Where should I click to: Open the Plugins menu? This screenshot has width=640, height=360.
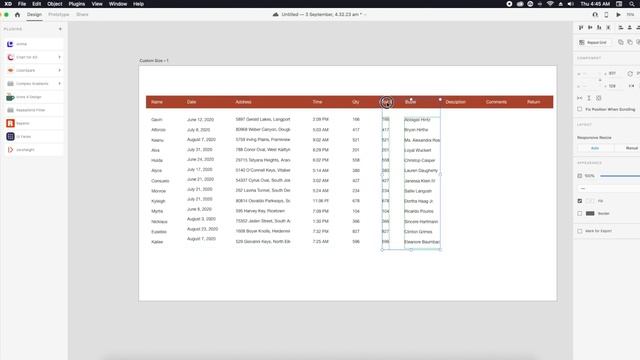tap(77, 4)
